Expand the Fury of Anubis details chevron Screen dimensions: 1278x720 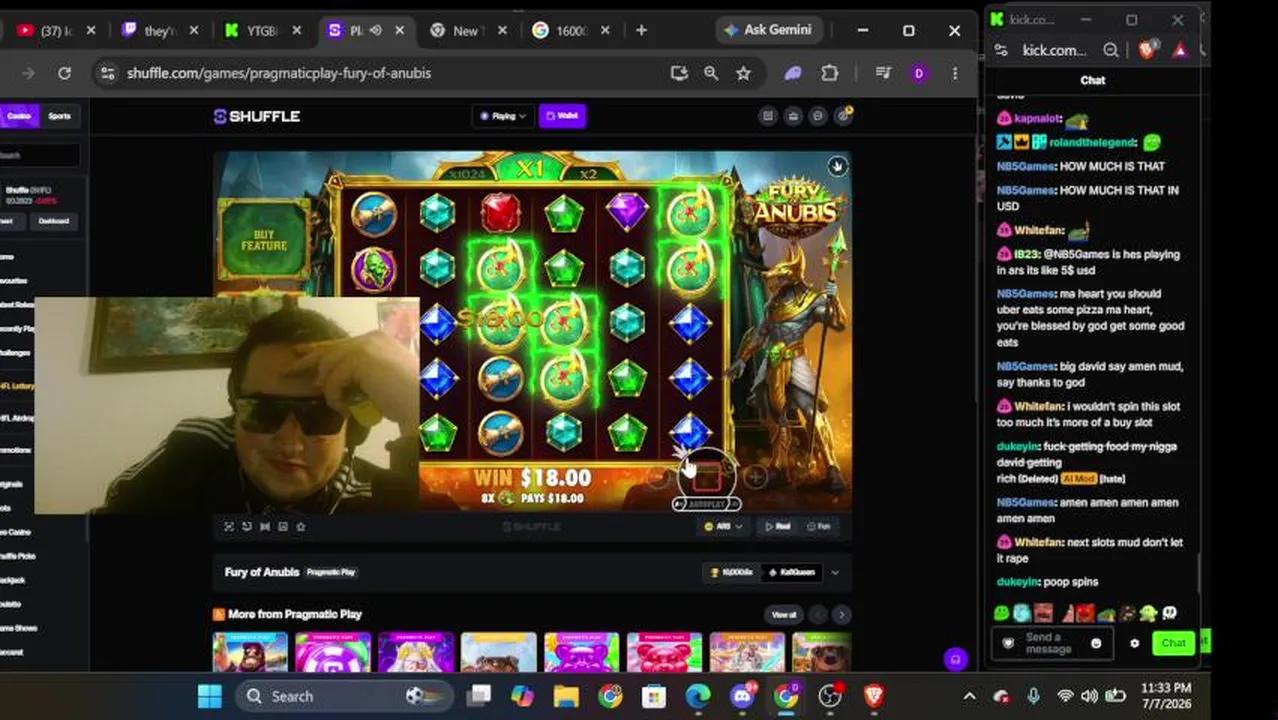point(835,572)
